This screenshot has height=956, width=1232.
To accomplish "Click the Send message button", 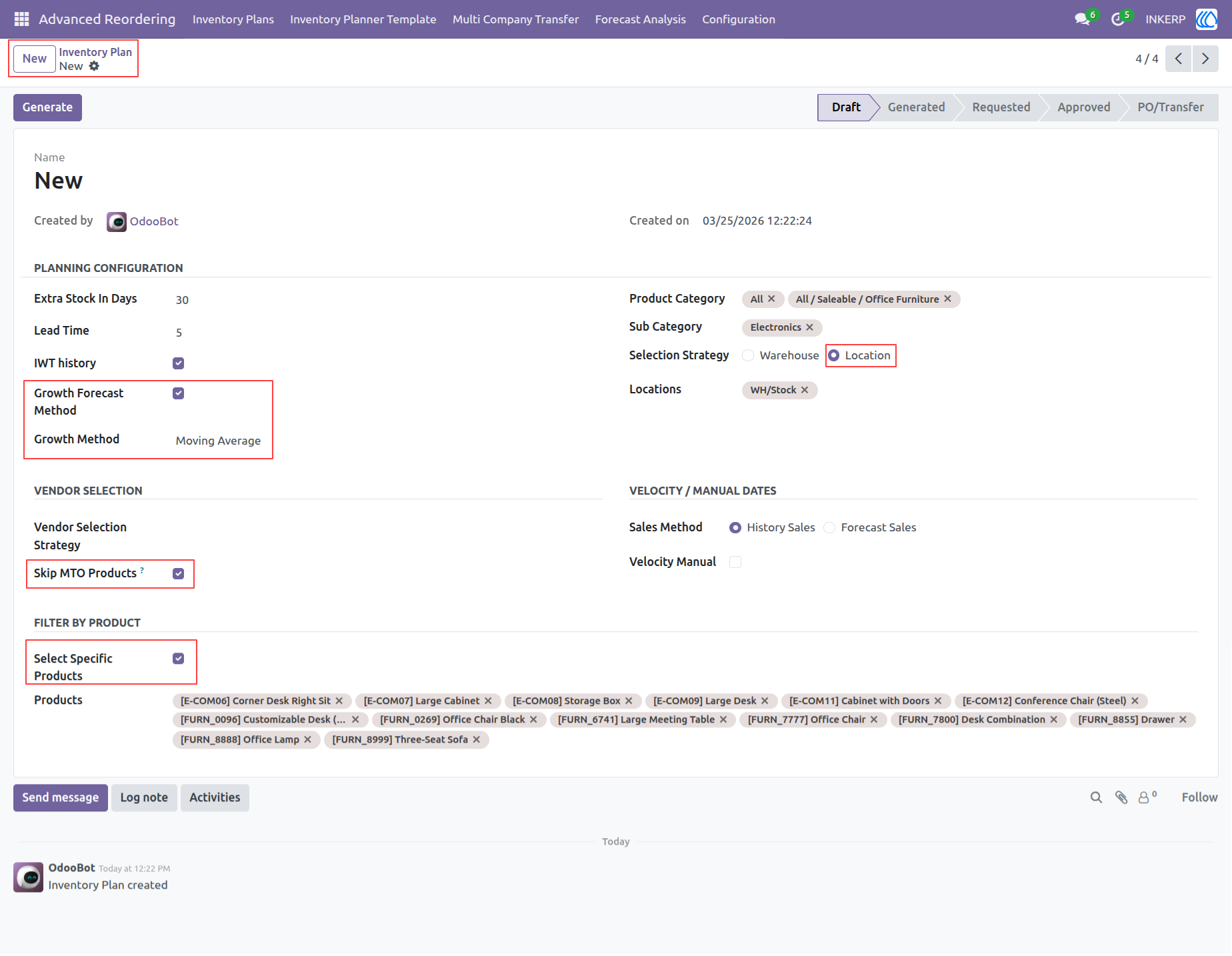I will (x=61, y=797).
